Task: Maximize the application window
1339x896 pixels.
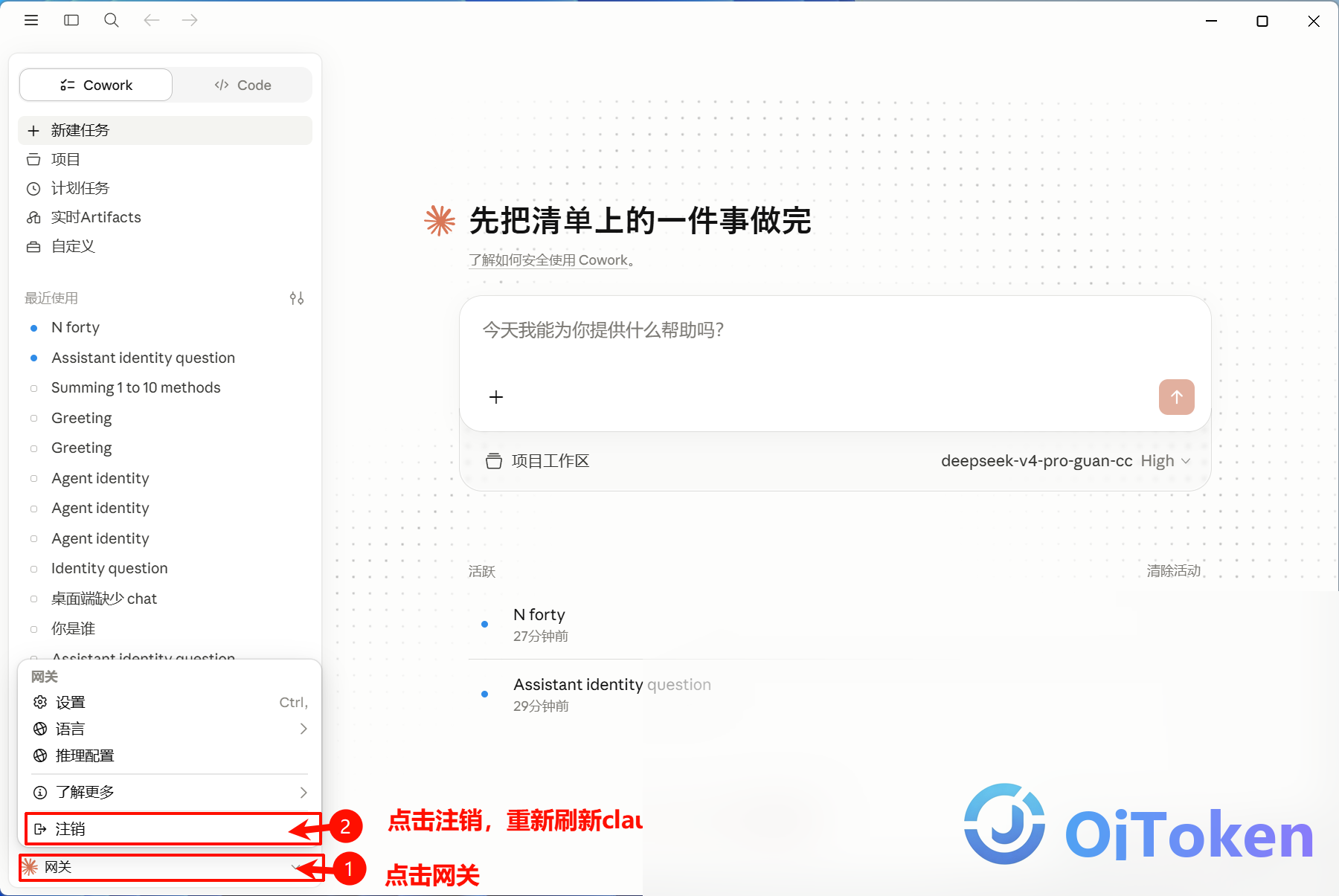Action: coord(1262,21)
